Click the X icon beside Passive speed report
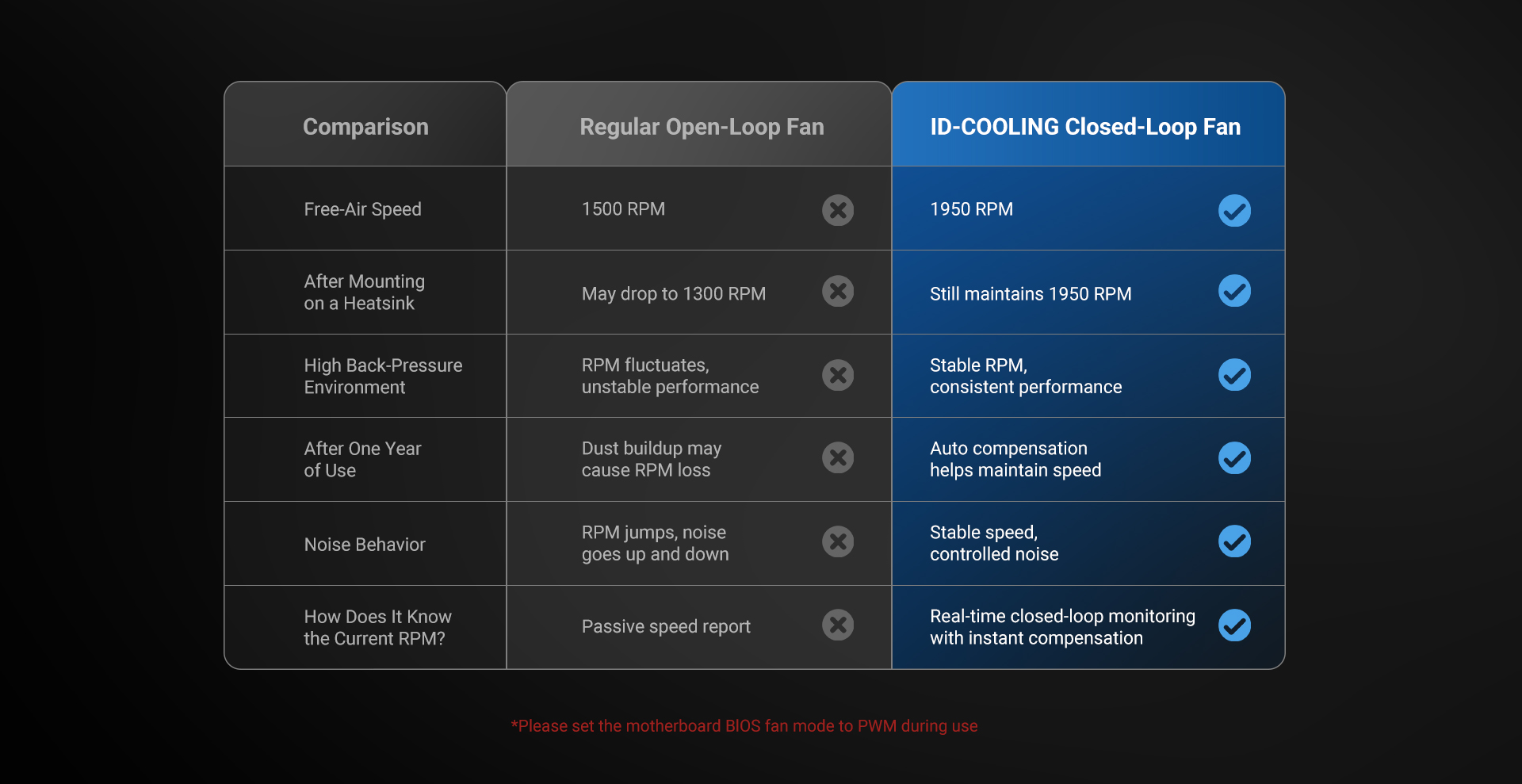 tap(838, 625)
